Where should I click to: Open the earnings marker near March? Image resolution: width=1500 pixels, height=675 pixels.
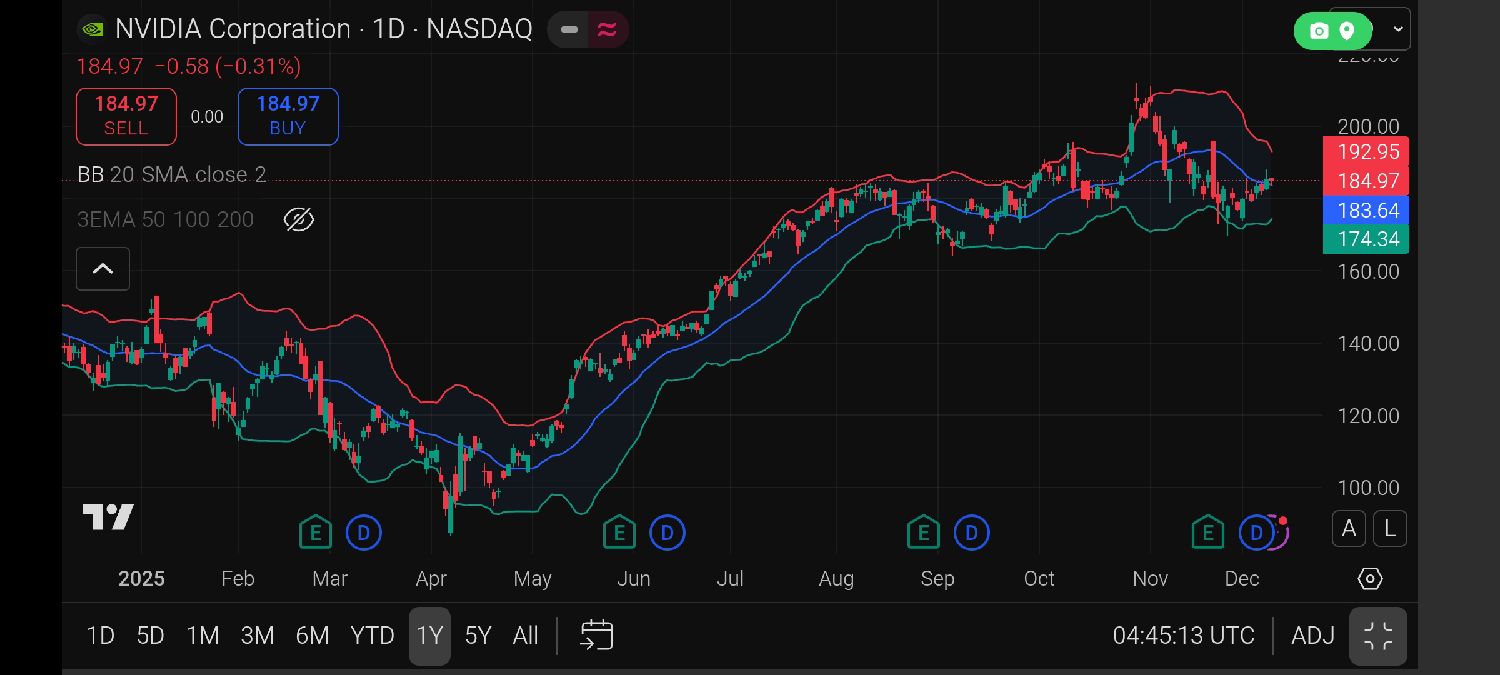315,533
